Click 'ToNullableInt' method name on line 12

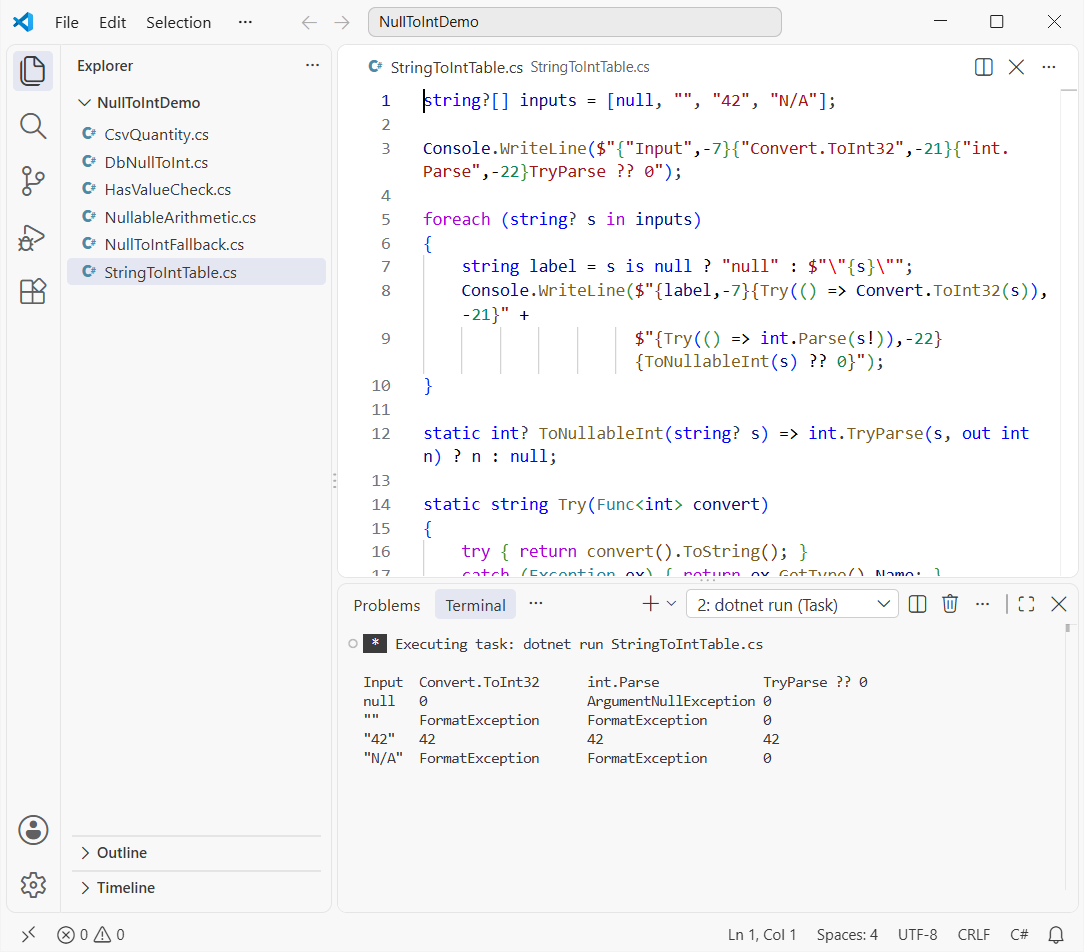point(601,433)
